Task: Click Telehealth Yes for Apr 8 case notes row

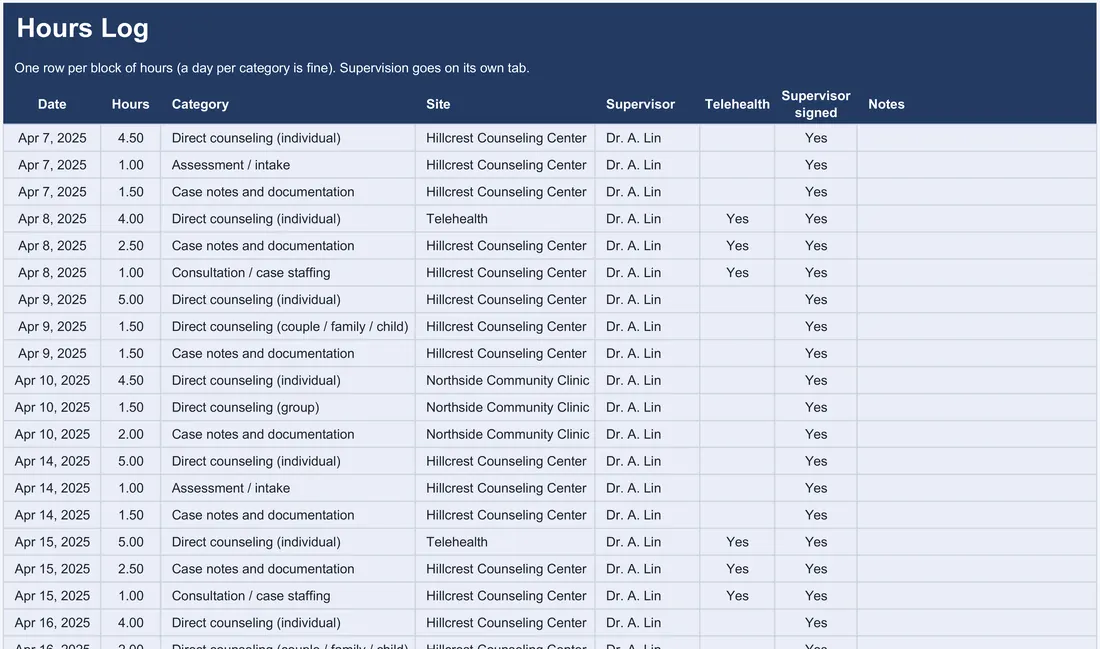Action: (x=737, y=246)
